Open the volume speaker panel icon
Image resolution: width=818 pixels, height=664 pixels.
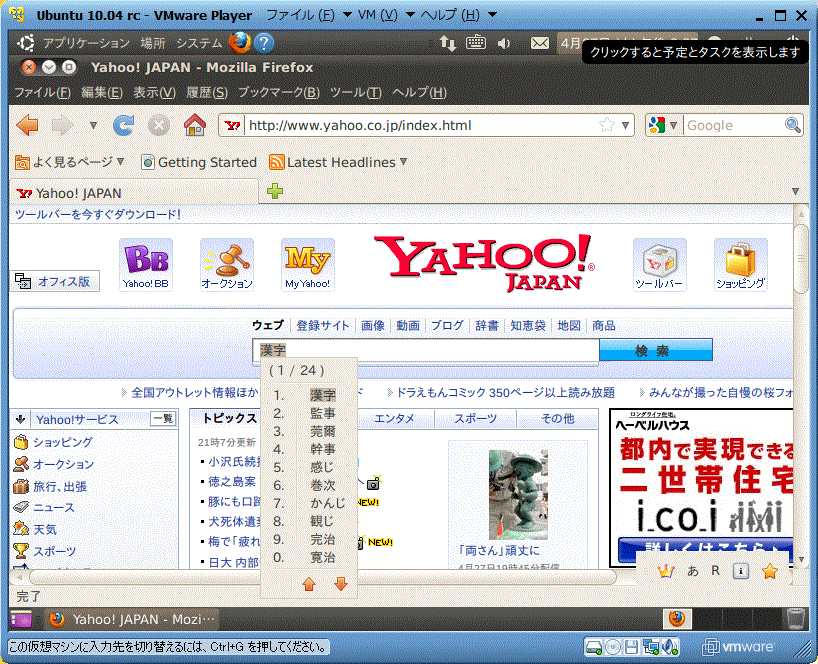pos(504,43)
